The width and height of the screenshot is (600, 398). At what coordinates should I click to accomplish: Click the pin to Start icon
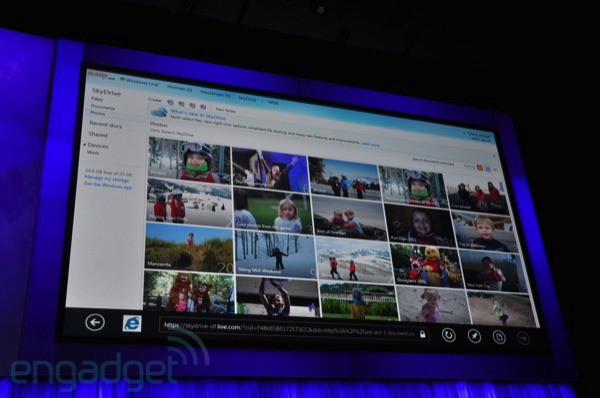(474, 336)
